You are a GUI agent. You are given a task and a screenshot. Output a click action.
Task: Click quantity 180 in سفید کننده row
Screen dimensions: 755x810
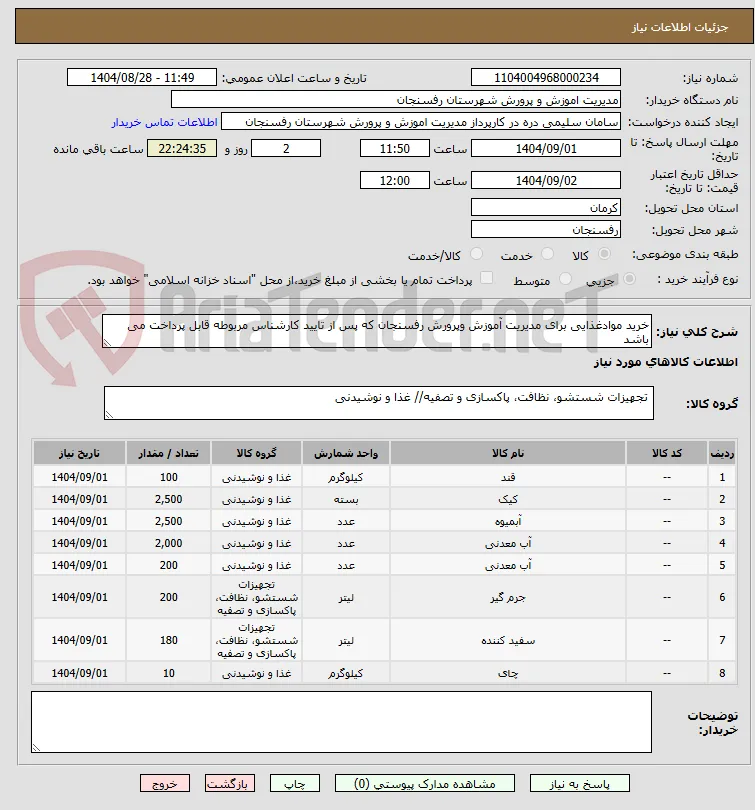point(168,641)
